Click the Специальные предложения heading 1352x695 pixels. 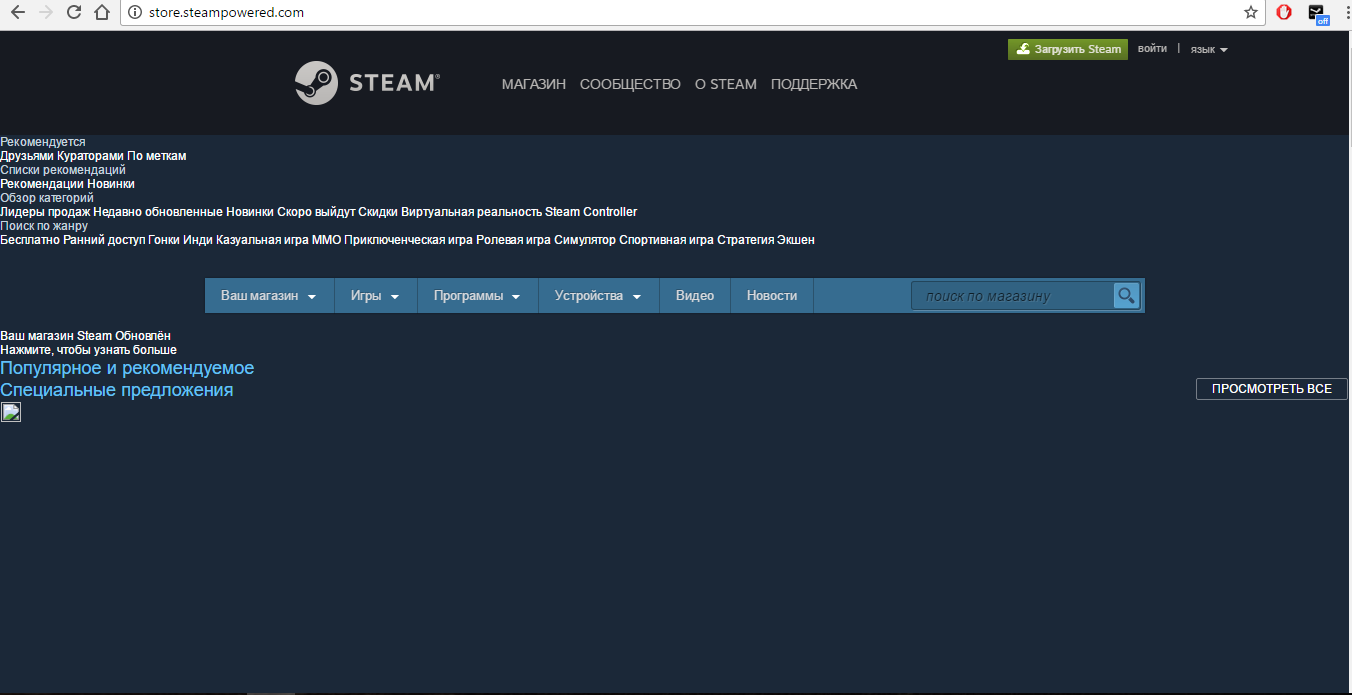116,390
